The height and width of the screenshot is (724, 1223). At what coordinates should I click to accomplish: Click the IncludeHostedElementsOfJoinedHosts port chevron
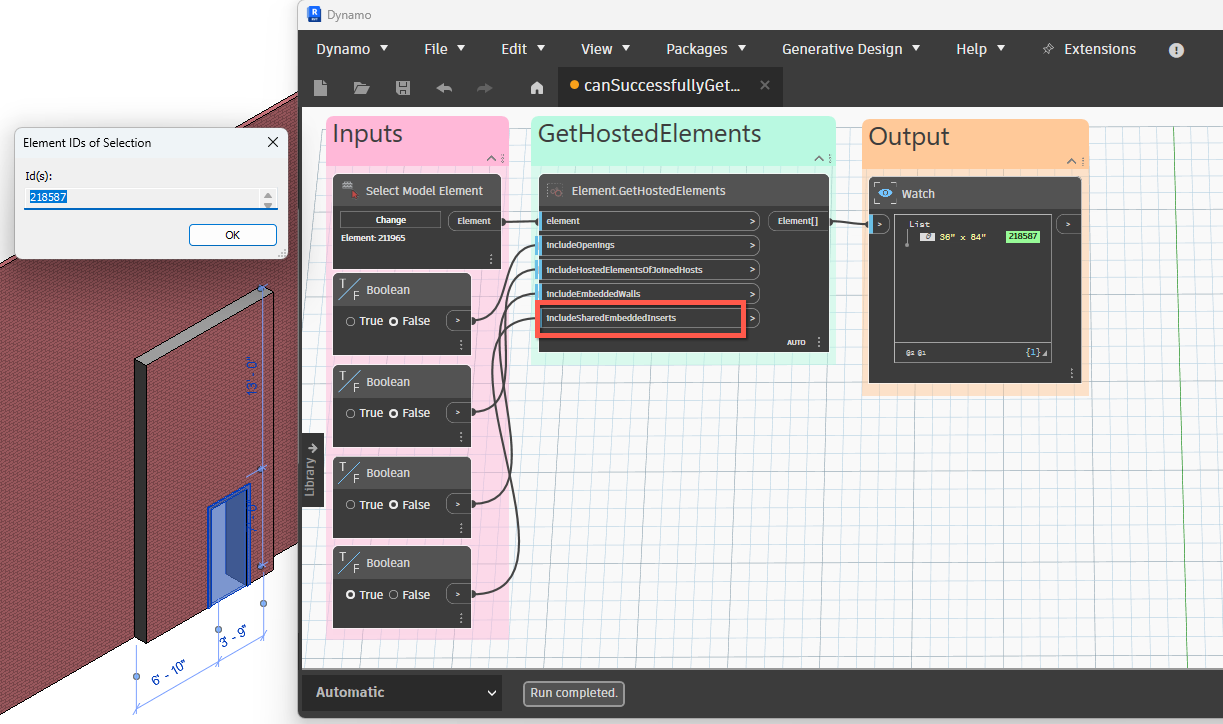[752, 270]
